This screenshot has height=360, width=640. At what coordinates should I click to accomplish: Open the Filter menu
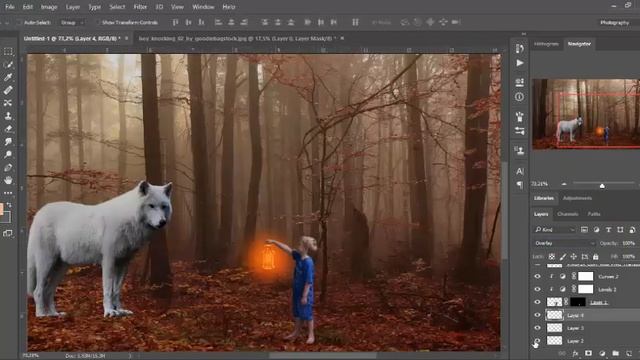click(140, 7)
